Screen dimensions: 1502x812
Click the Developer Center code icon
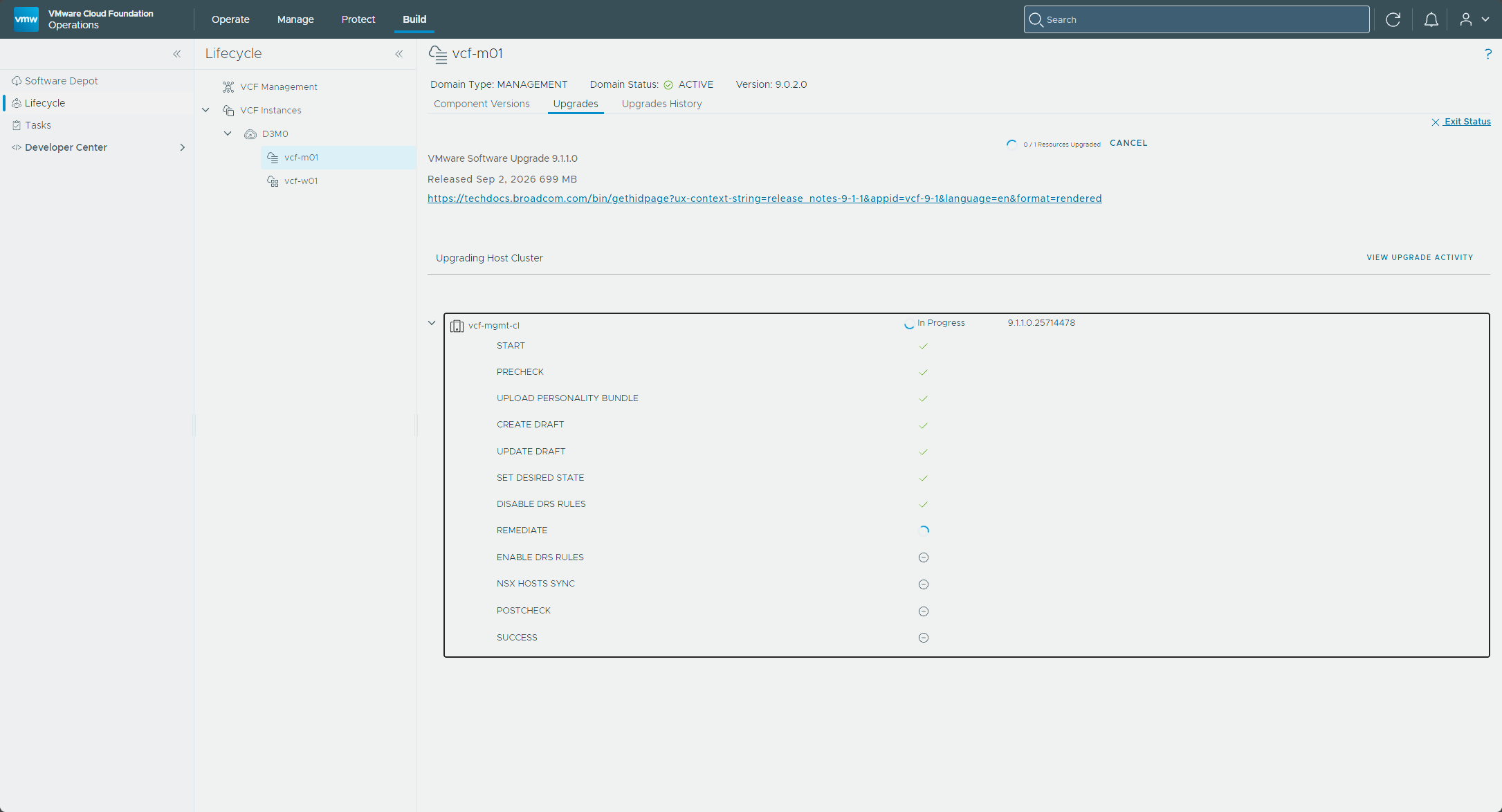coord(17,147)
